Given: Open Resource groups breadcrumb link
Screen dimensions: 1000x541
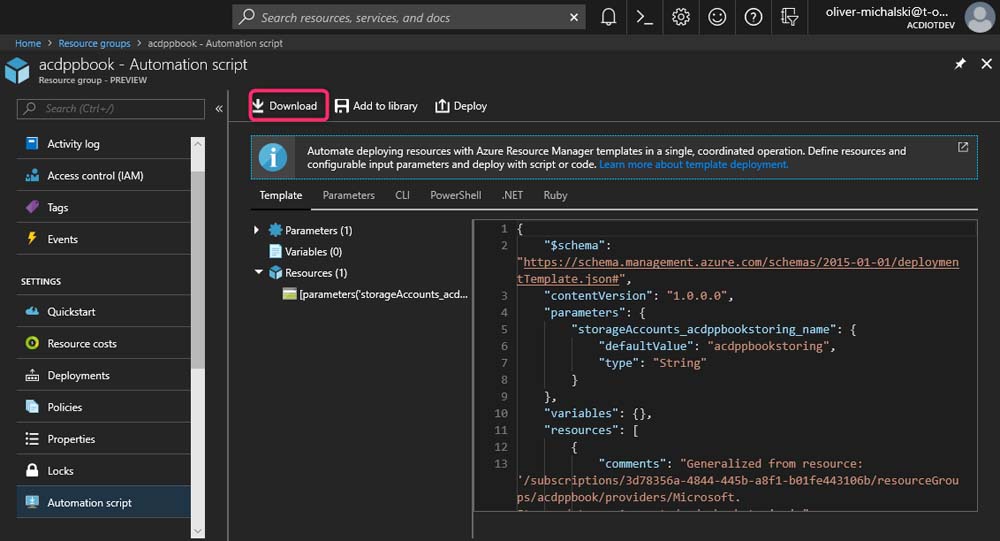Looking at the screenshot, I should pyautogui.click(x=94, y=43).
